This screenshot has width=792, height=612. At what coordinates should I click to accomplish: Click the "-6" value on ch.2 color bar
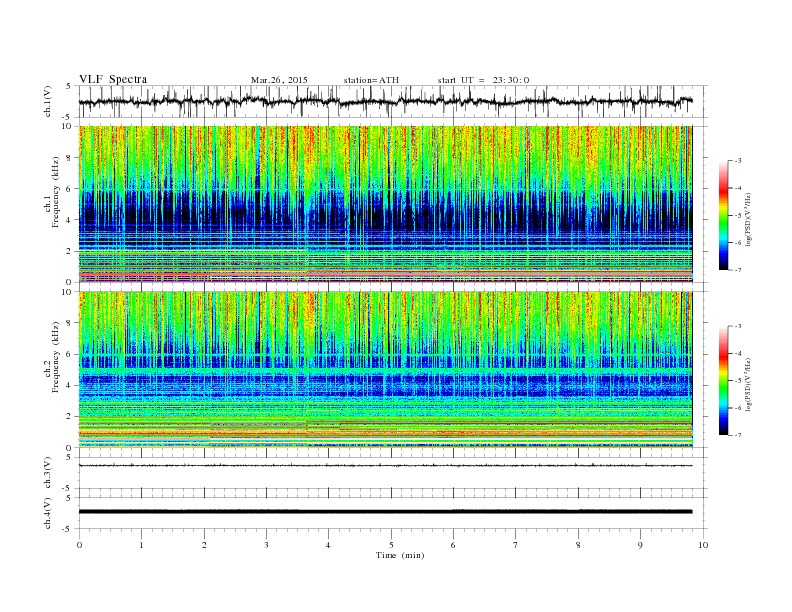point(738,408)
